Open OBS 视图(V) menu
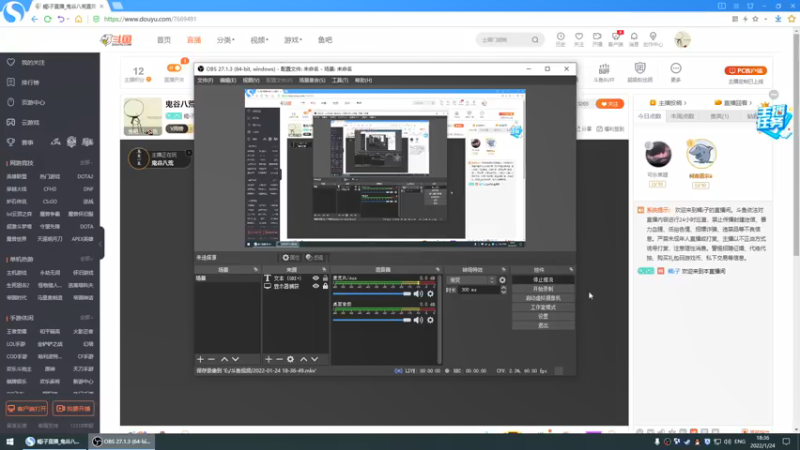 [x=251, y=80]
